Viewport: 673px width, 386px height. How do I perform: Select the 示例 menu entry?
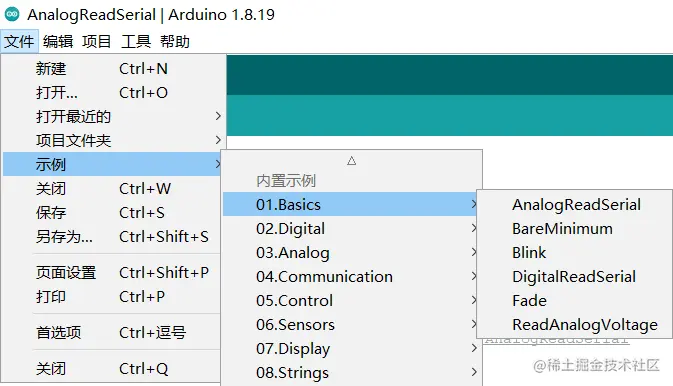point(112,164)
